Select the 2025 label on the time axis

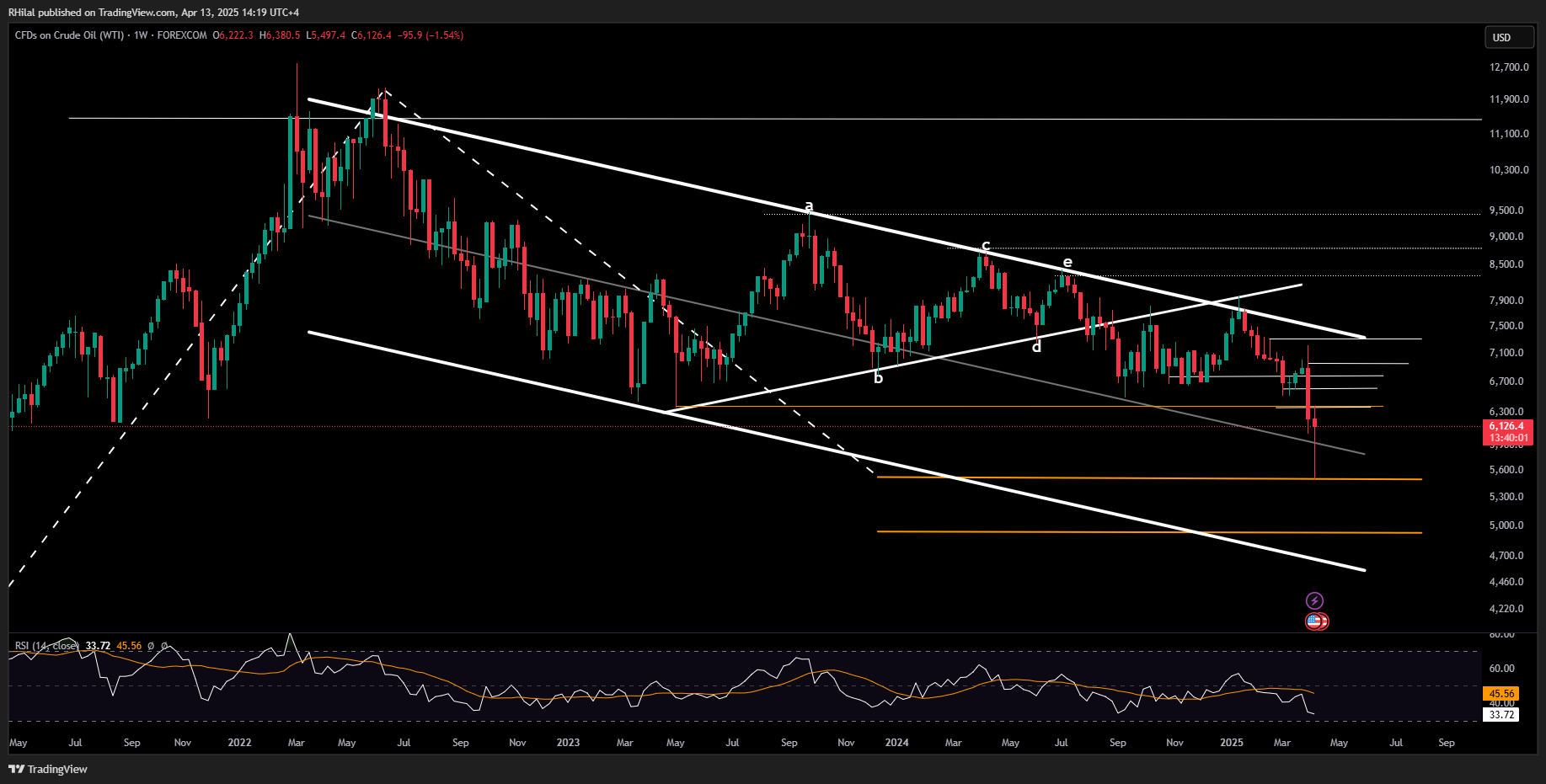(1233, 743)
